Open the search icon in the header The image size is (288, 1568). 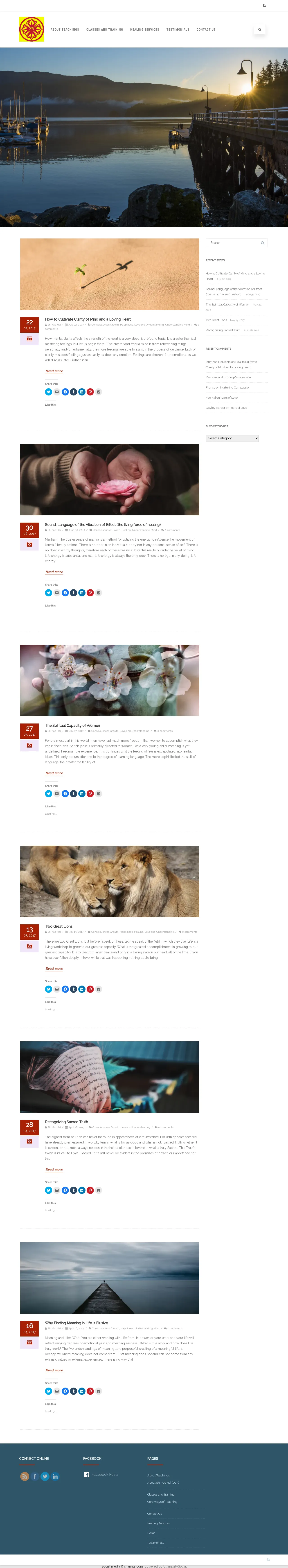coord(259,29)
